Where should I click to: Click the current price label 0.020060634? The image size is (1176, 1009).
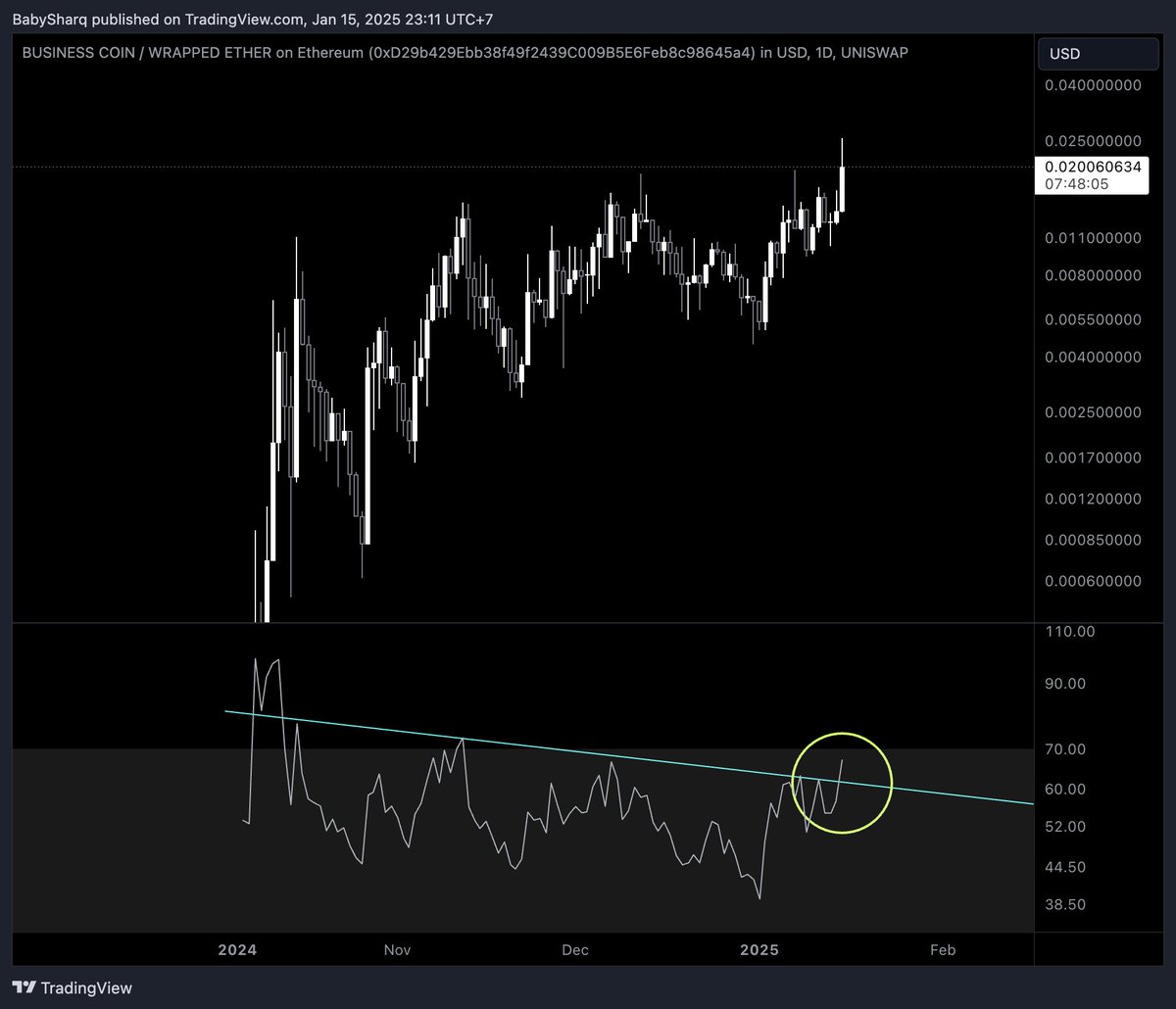point(1093,167)
